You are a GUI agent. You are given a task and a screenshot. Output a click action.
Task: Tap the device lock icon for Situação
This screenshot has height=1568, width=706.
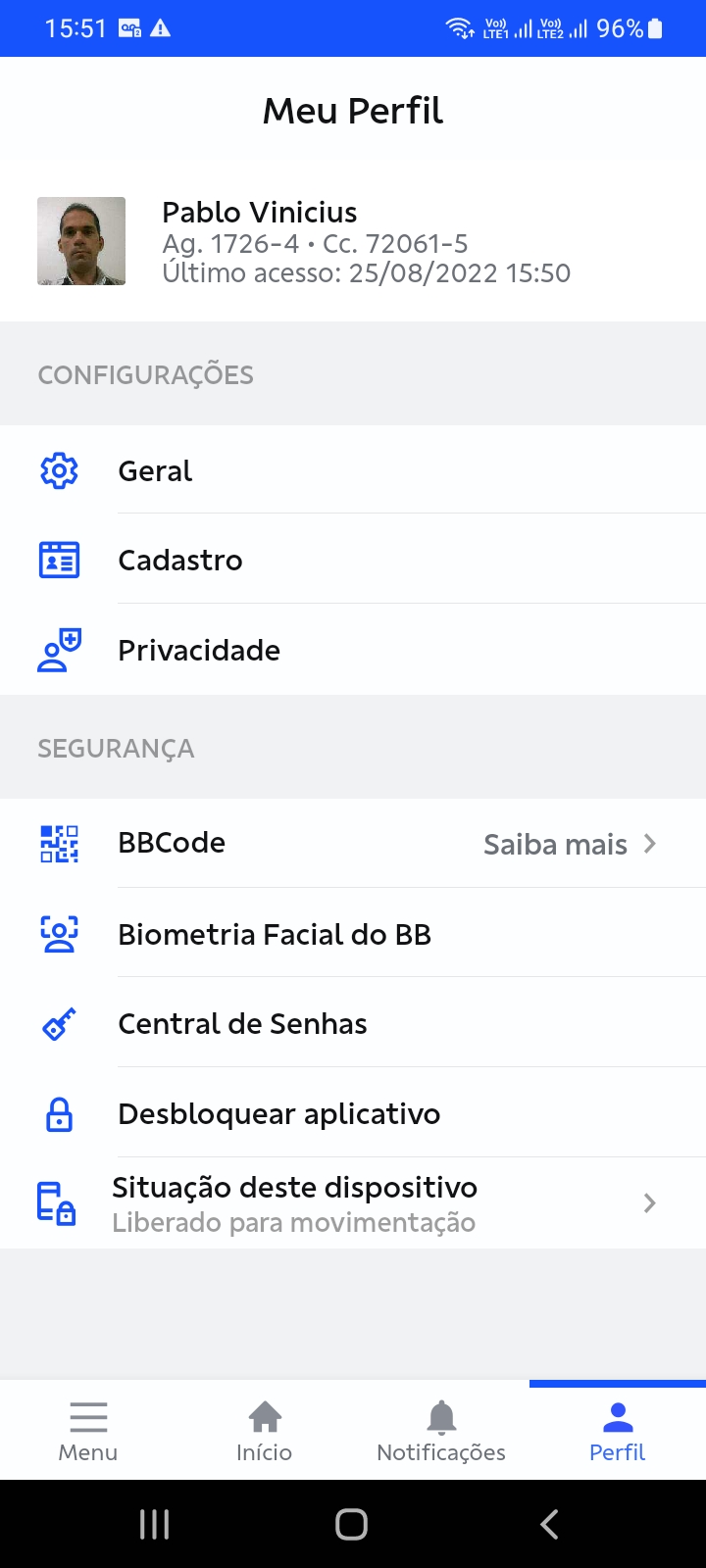tap(57, 1203)
